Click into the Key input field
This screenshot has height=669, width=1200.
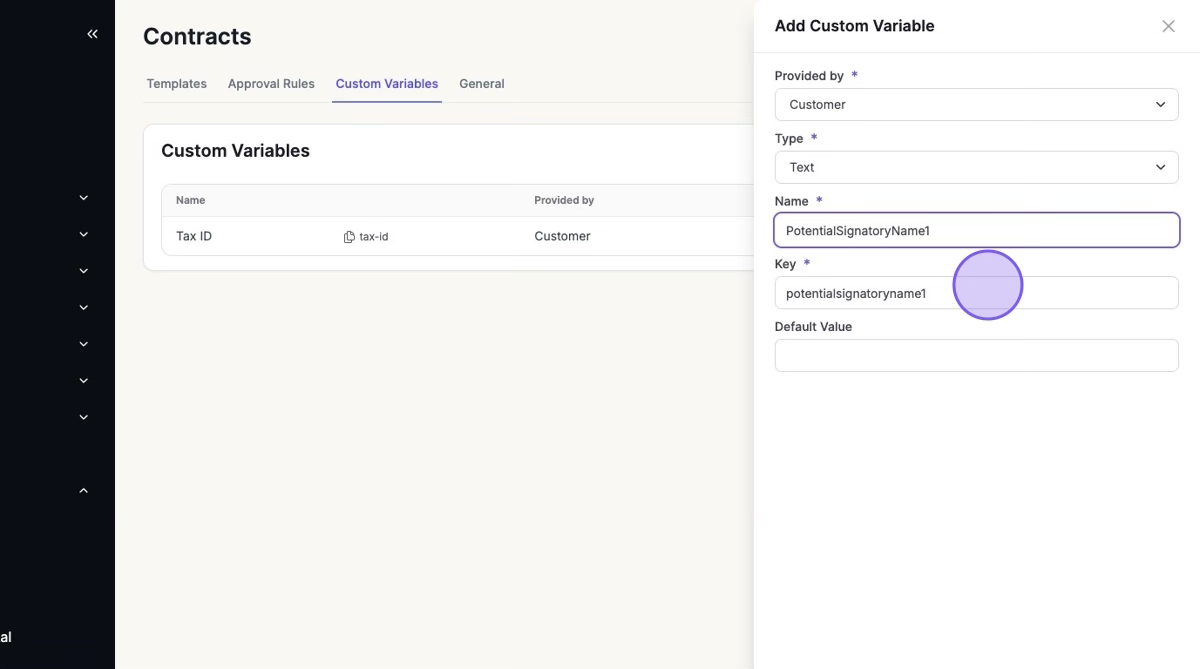975,293
